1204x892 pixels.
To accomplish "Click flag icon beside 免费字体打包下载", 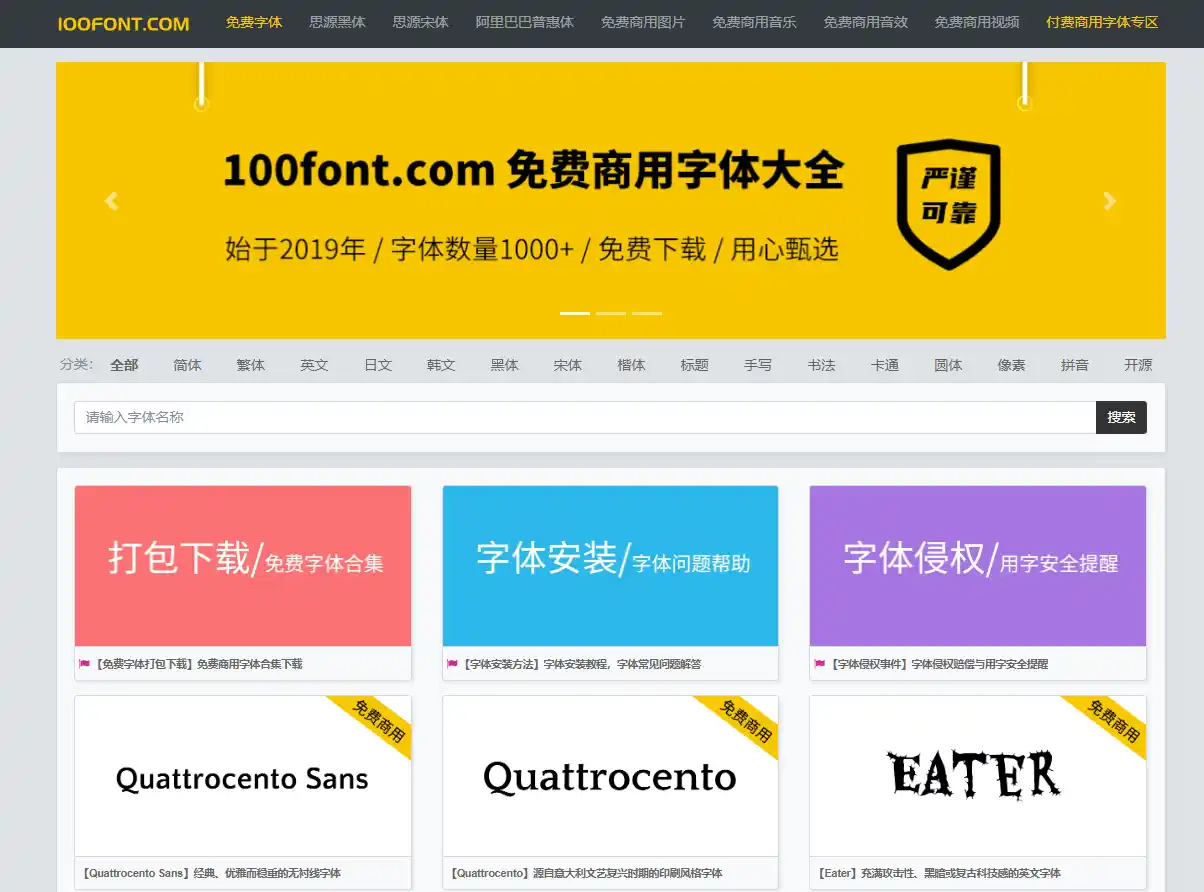I will point(85,664).
